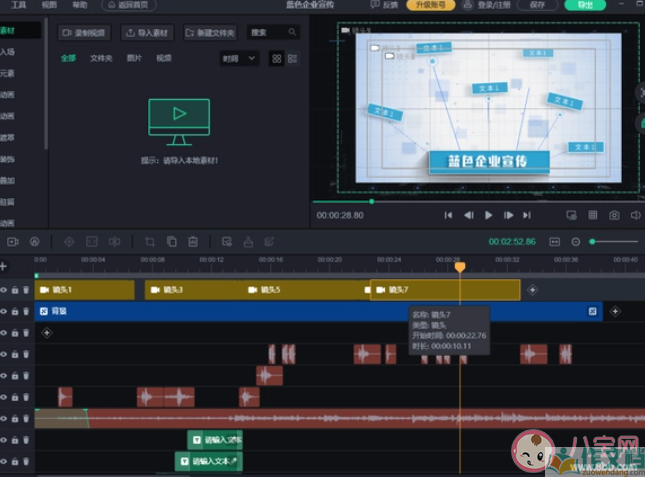
Task: Click the 导入素材 button
Action: tap(148, 33)
